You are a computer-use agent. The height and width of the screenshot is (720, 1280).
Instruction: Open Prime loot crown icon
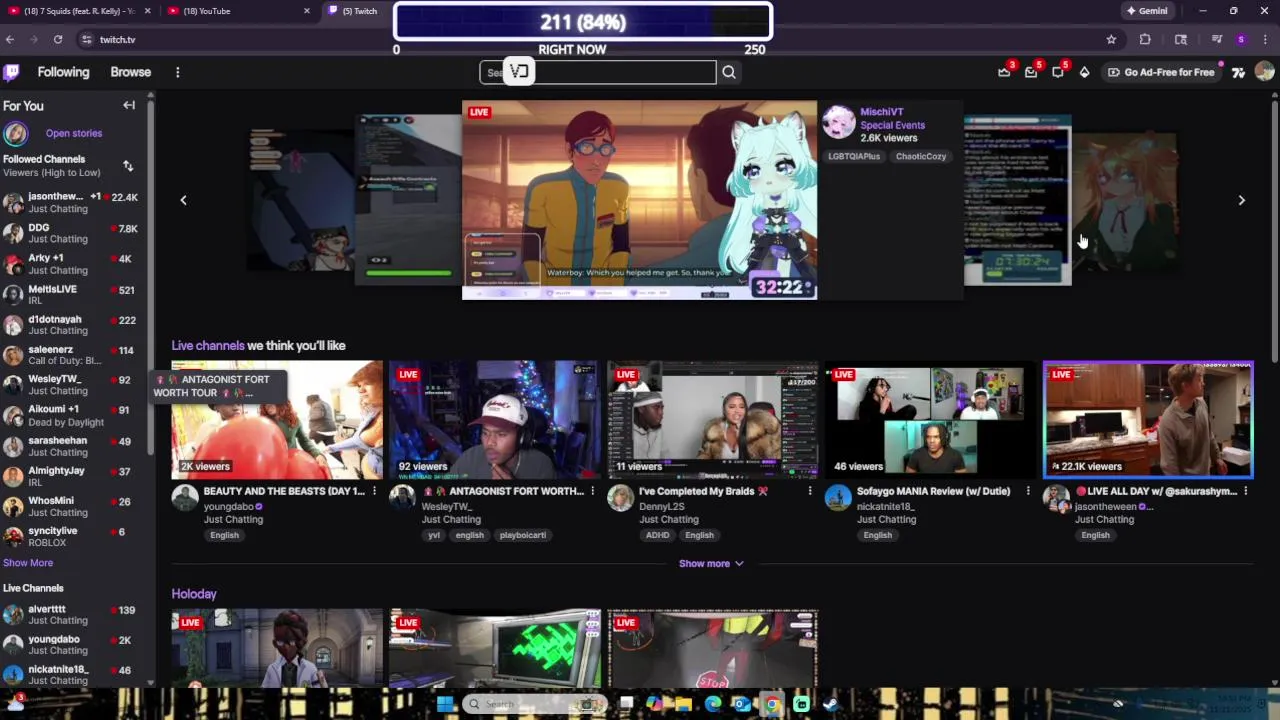[1004, 72]
